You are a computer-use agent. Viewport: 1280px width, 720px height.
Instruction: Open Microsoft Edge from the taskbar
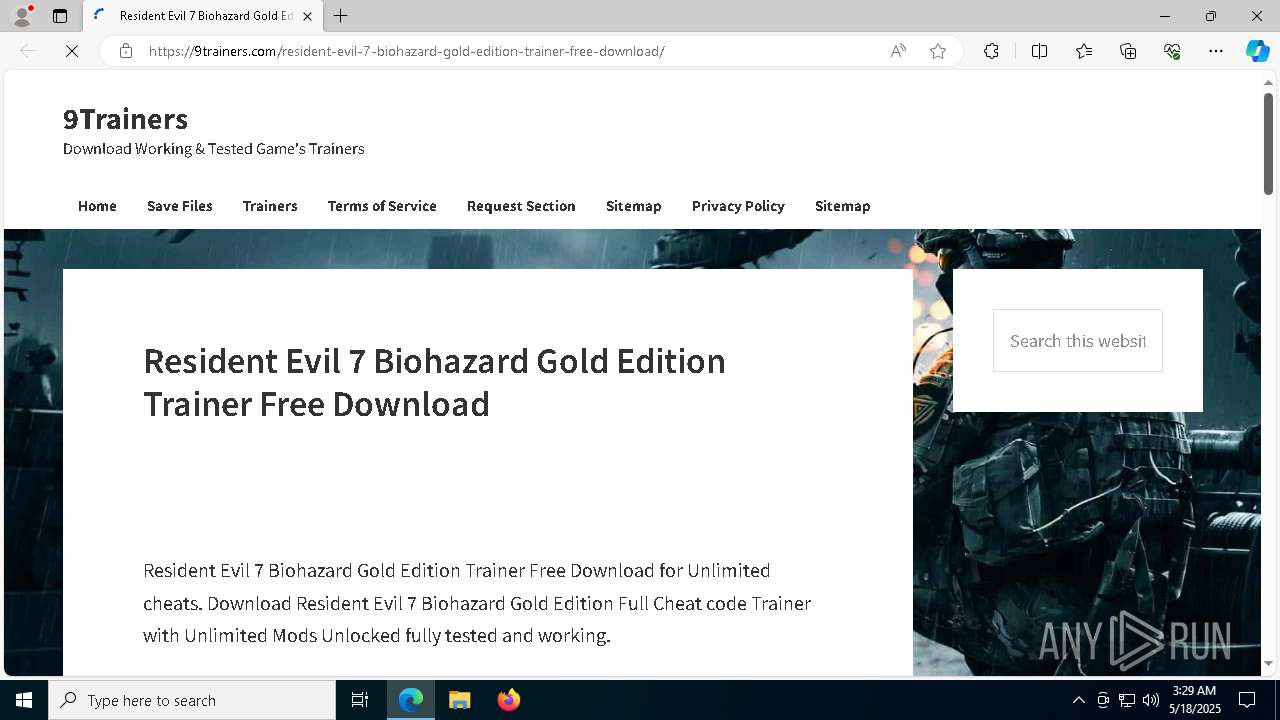point(411,700)
